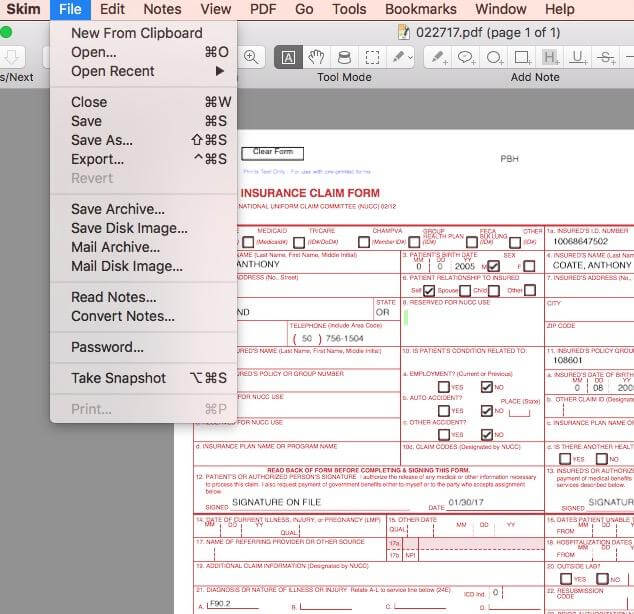Add an underline note
634x614 pixels.
578,57
